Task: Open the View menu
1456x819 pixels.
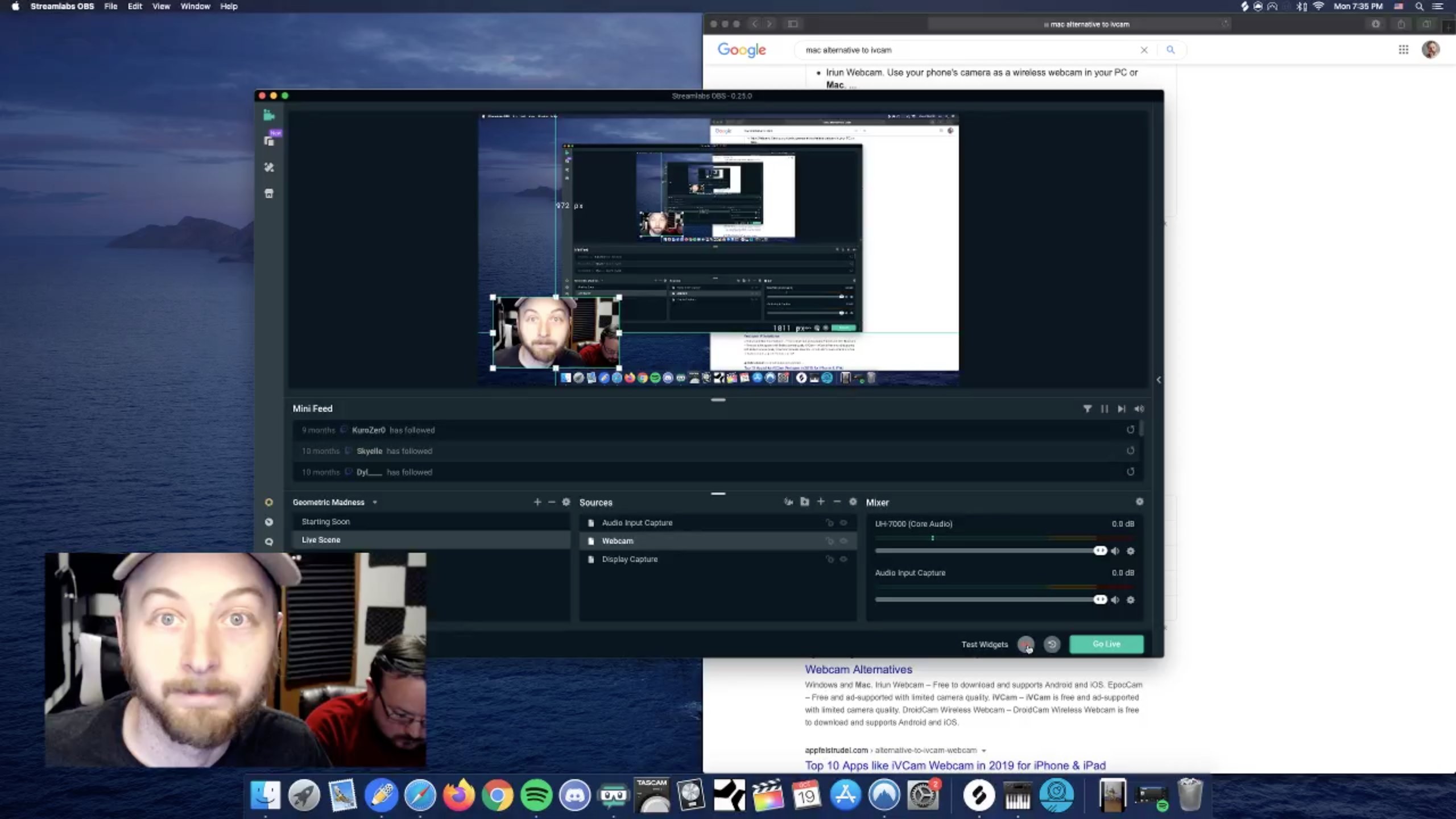Action: (x=161, y=6)
